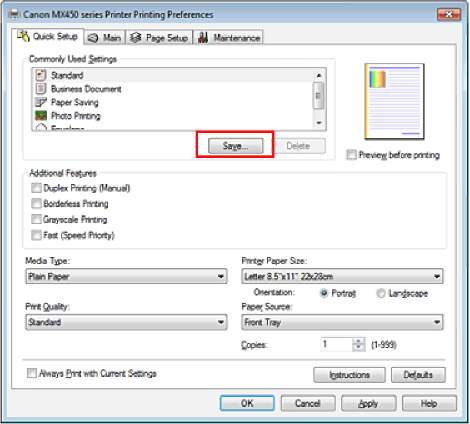Click the Quick Setup tab icon

coord(23,36)
